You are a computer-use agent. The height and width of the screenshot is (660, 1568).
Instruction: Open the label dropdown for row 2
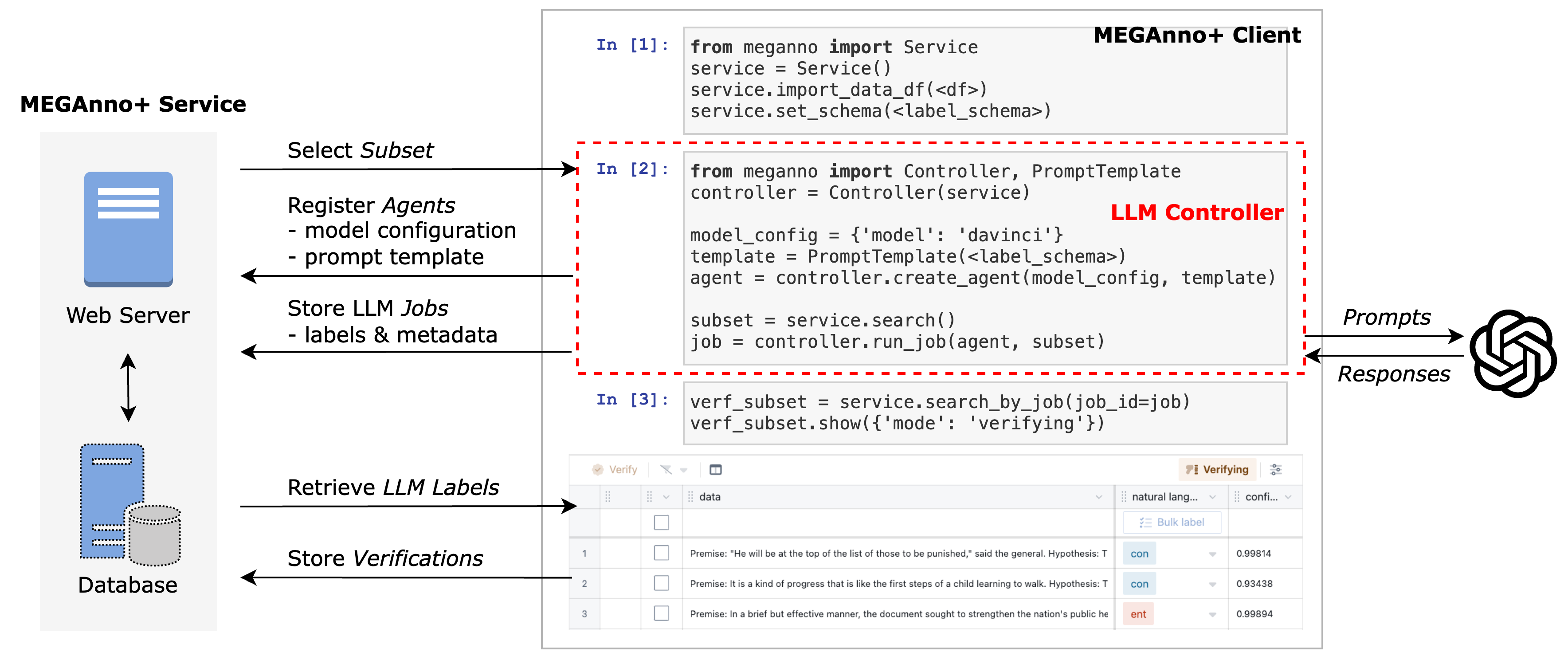click(1212, 585)
